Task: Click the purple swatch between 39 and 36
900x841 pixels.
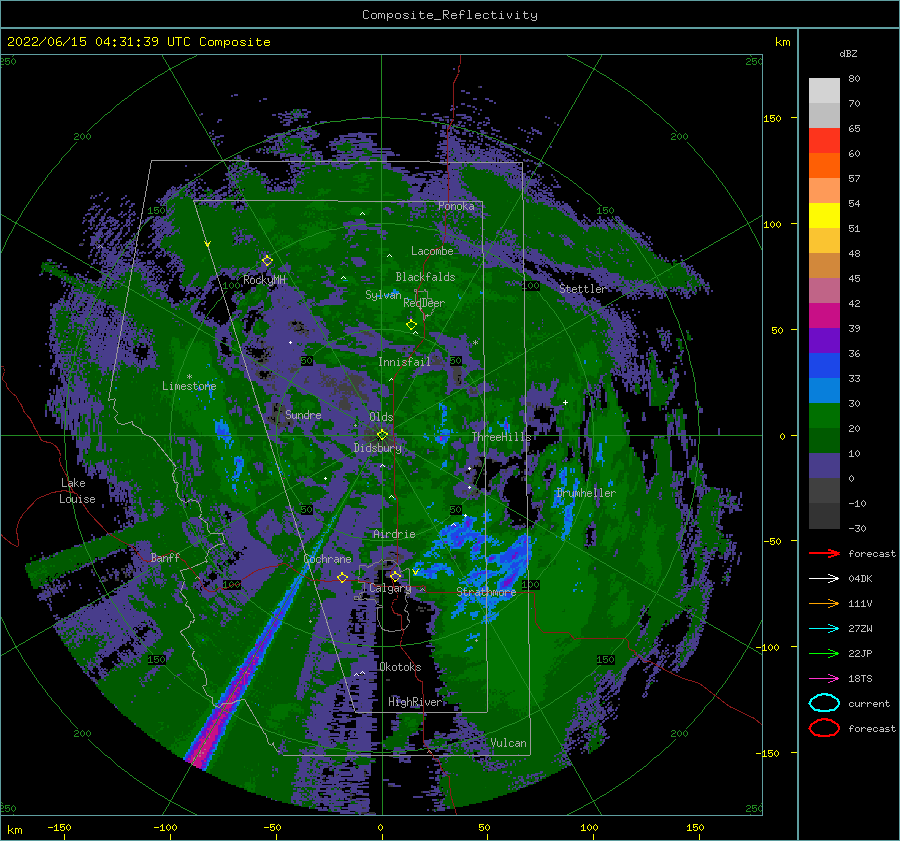Action: (x=824, y=340)
